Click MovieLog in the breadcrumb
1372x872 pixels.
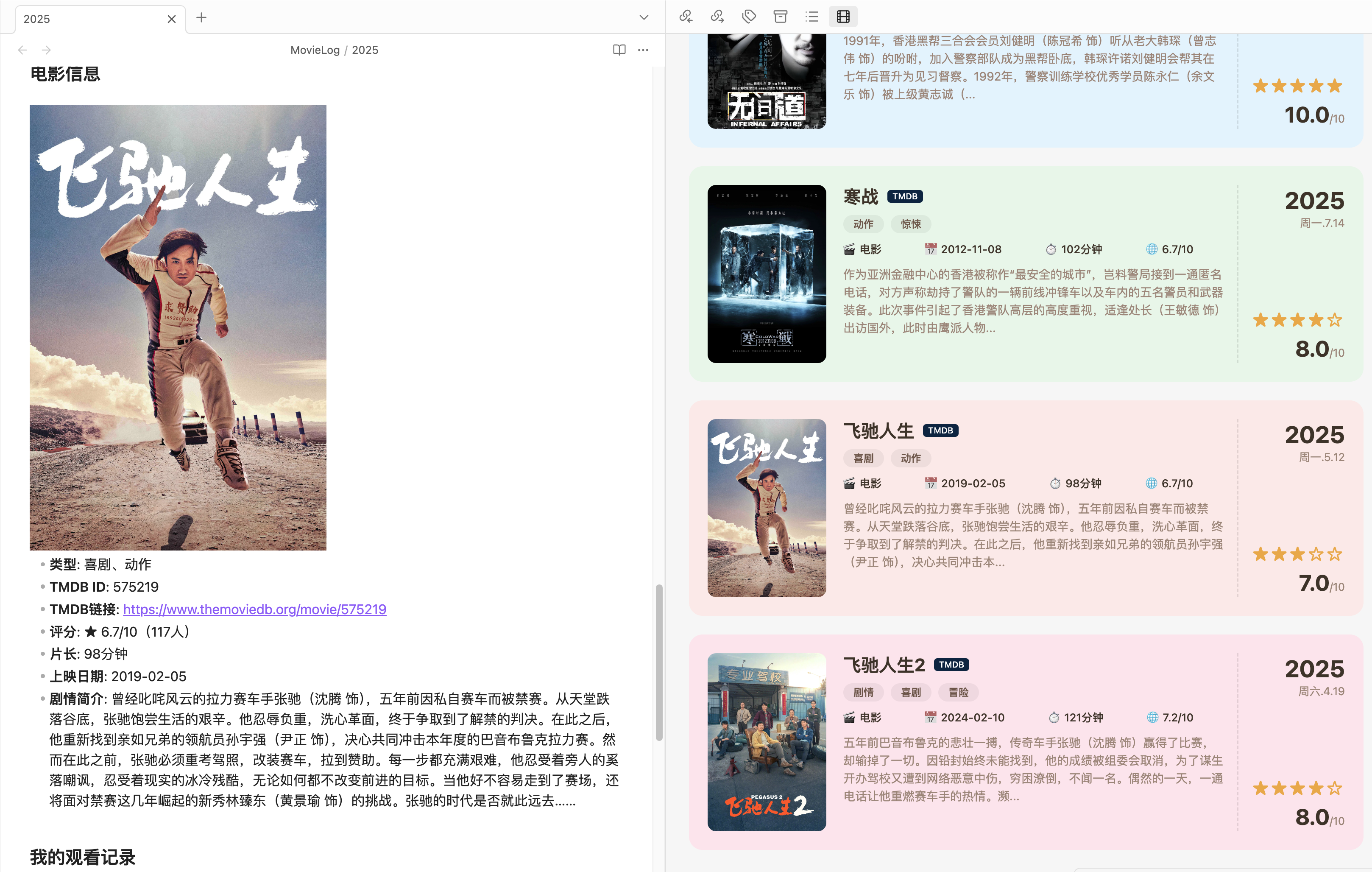(x=315, y=50)
